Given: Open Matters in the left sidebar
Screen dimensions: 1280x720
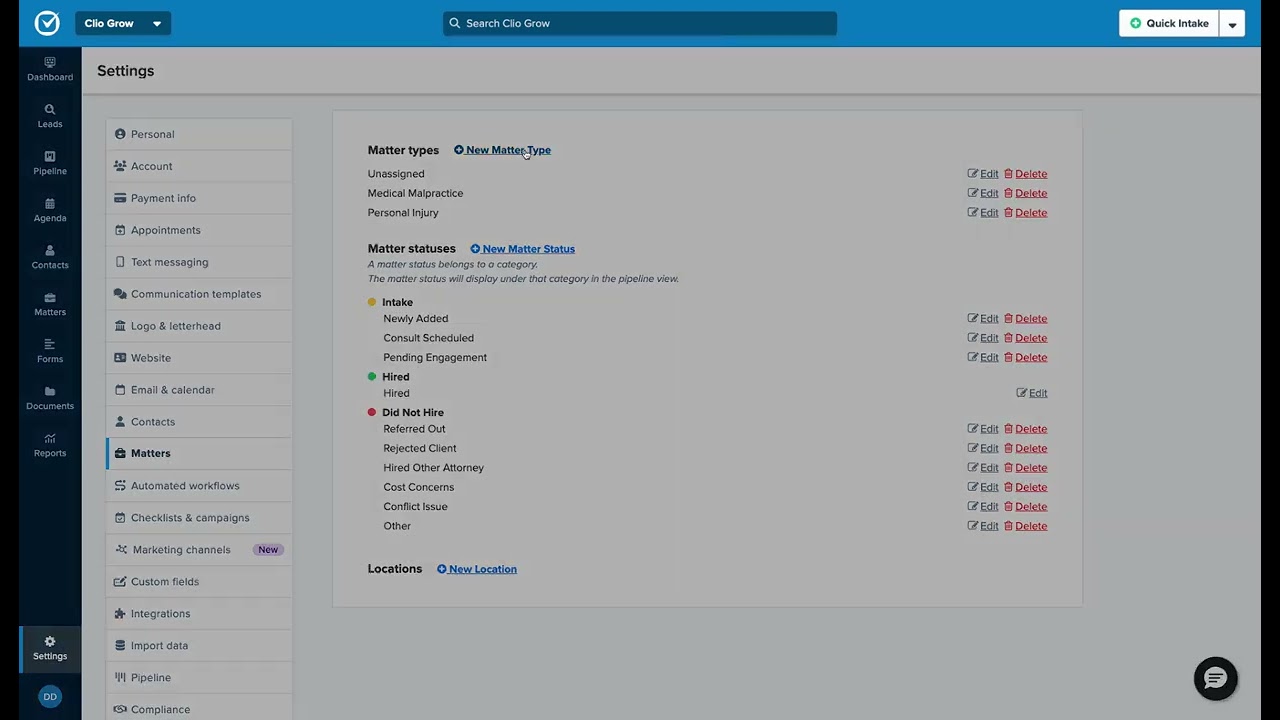Looking at the screenshot, I should coord(50,304).
